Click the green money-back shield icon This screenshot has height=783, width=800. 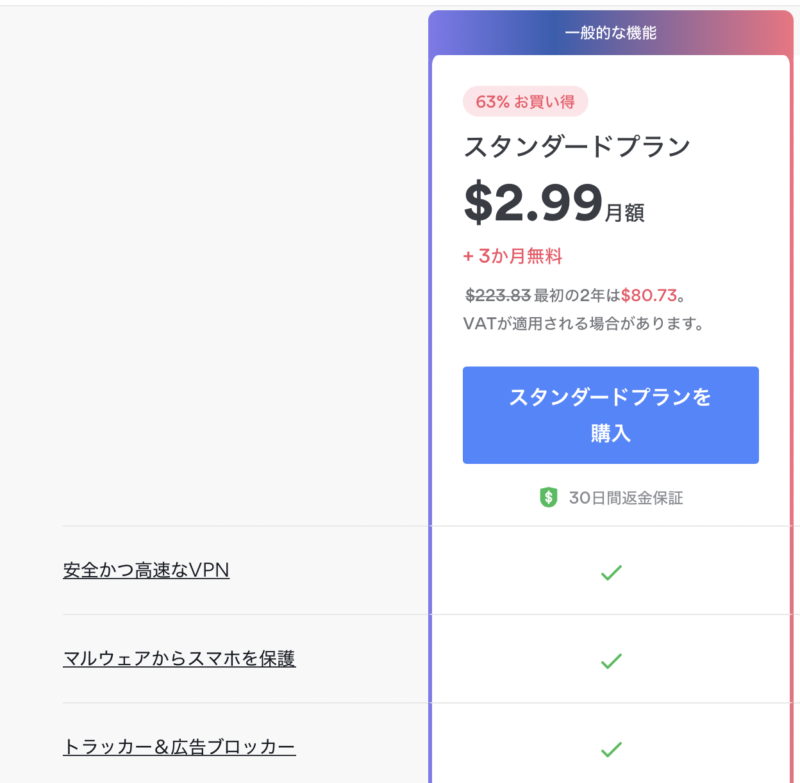click(548, 497)
